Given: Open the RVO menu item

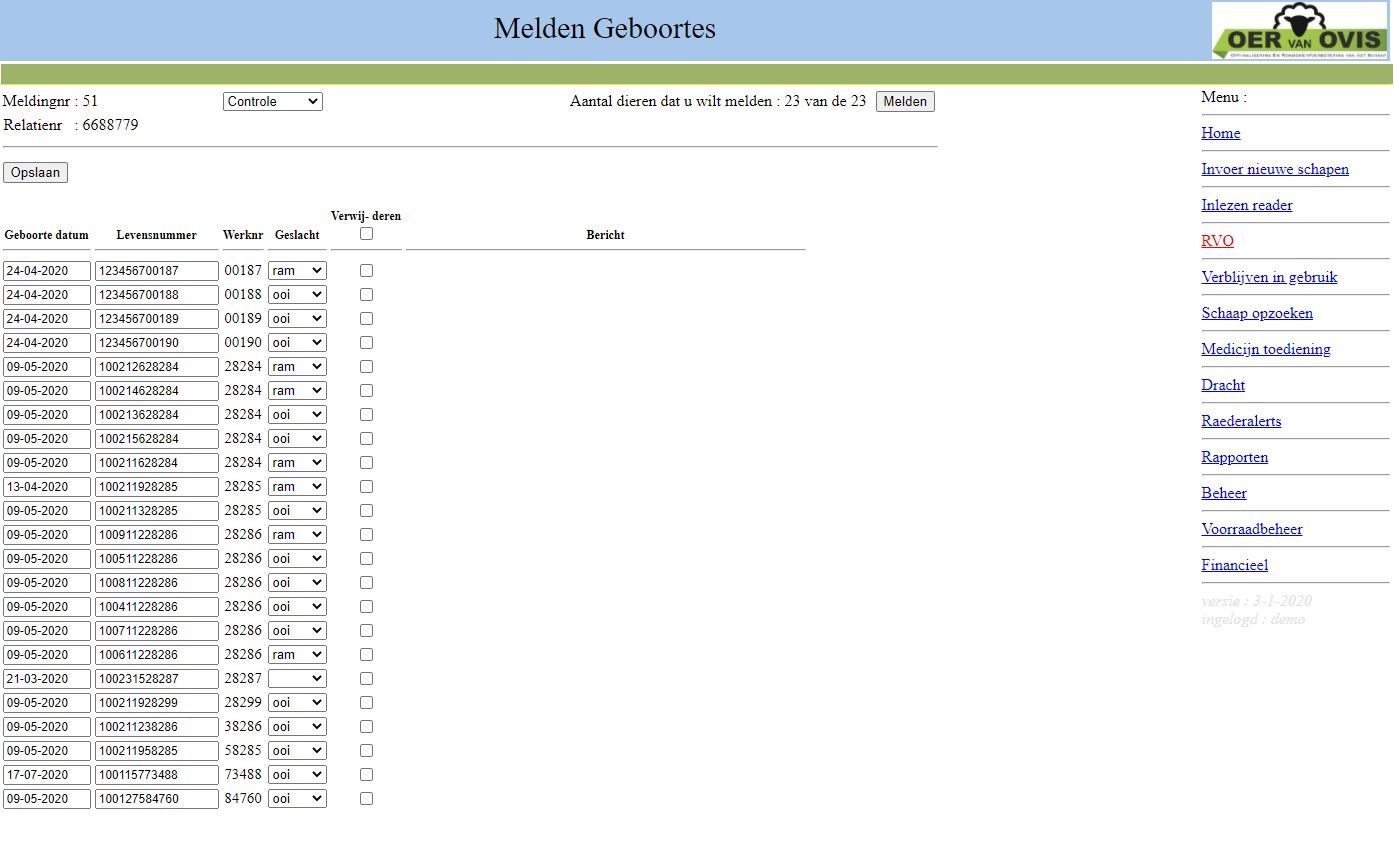Looking at the screenshot, I should coord(1217,241).
